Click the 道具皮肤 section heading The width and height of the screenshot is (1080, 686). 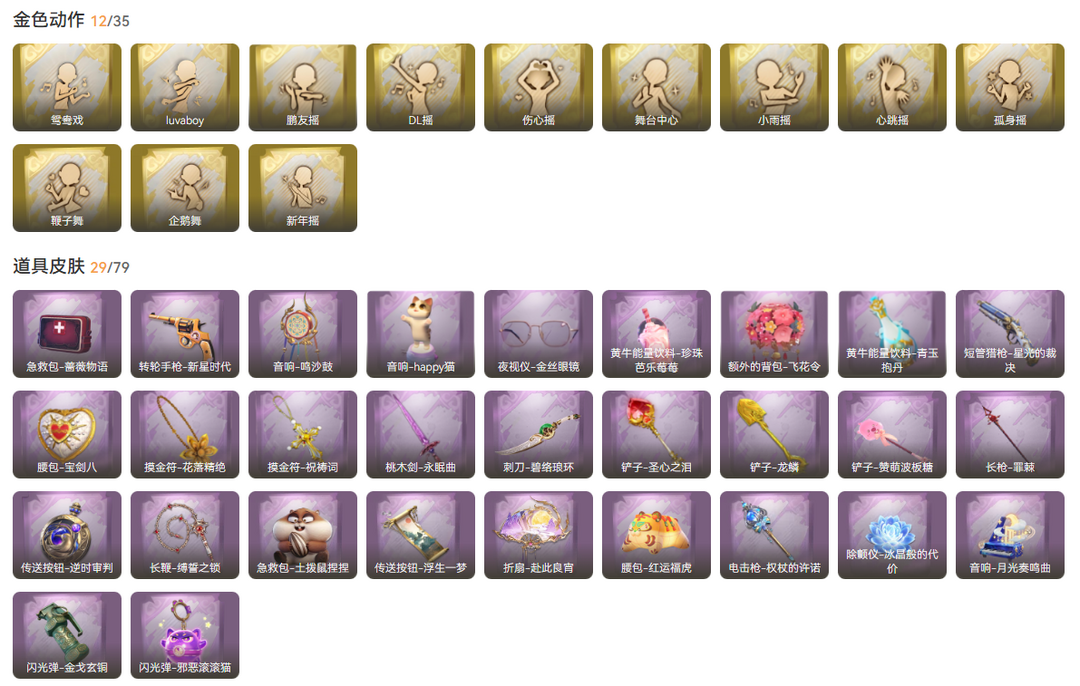(x=49, y=267)
